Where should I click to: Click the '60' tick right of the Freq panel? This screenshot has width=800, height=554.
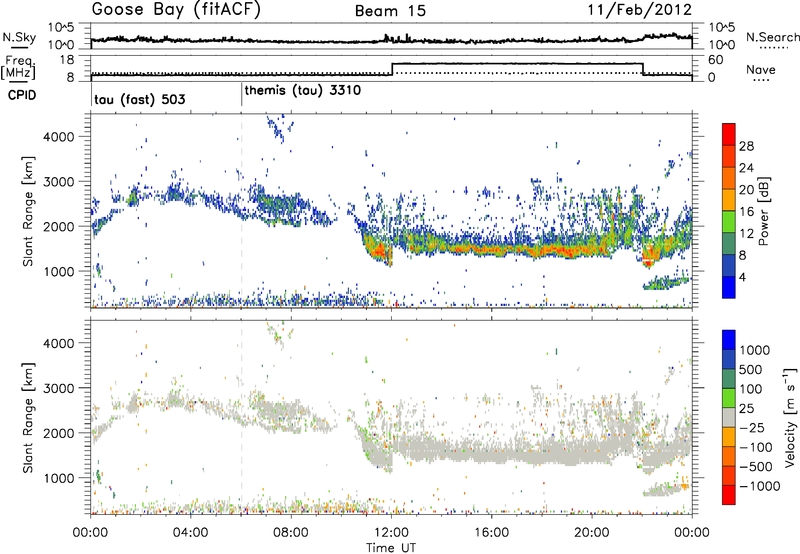(716, 60)
